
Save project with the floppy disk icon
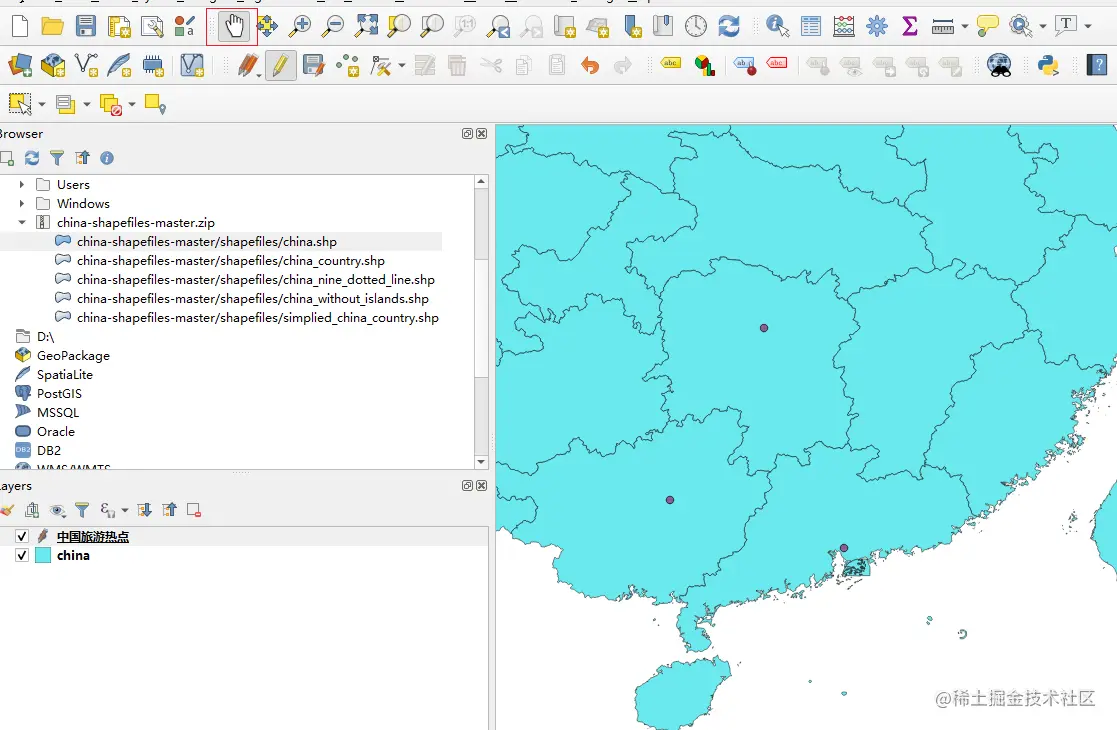[x=85, y=26]
